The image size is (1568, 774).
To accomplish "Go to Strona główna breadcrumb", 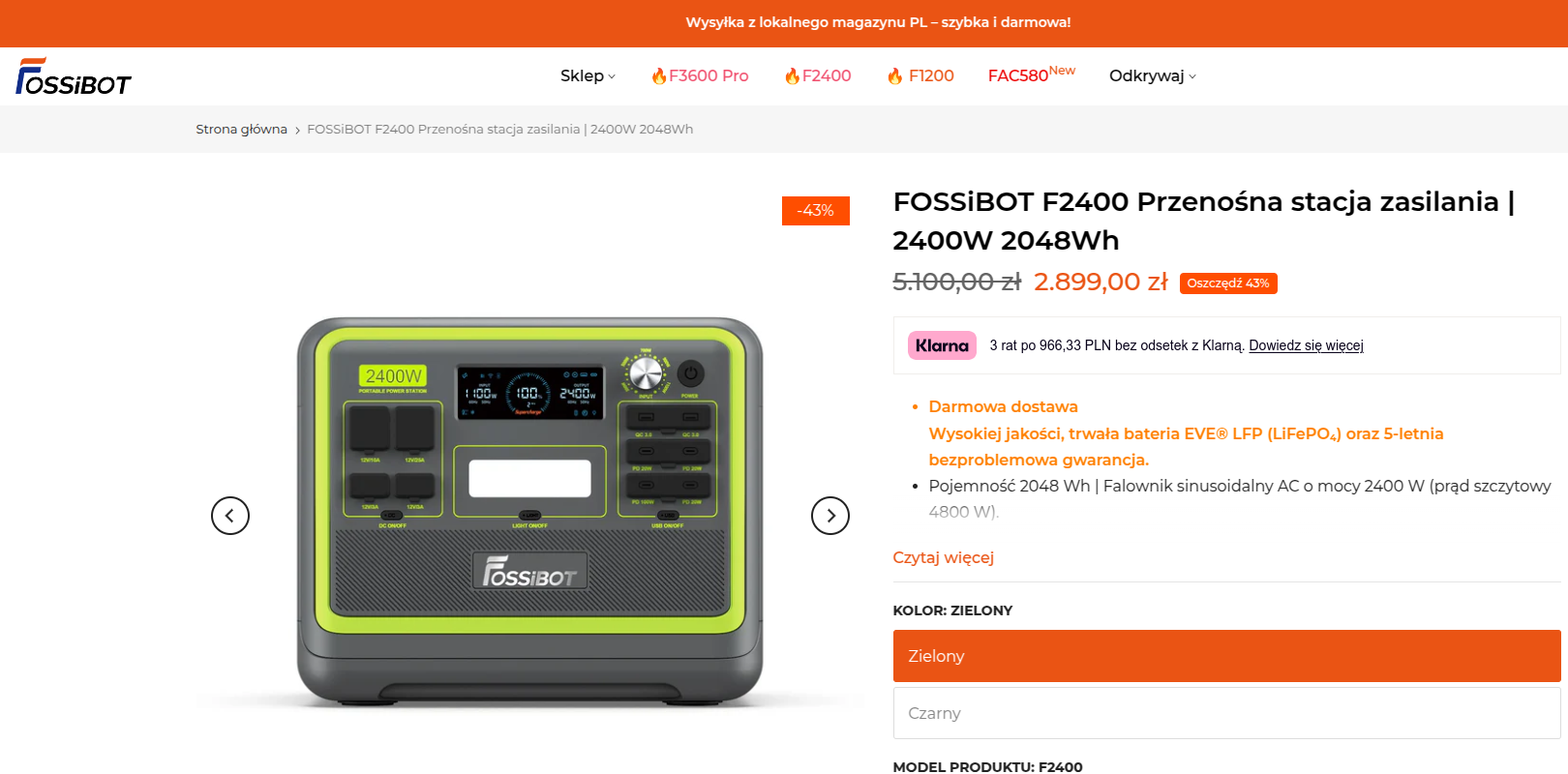I will click(241, 129).
